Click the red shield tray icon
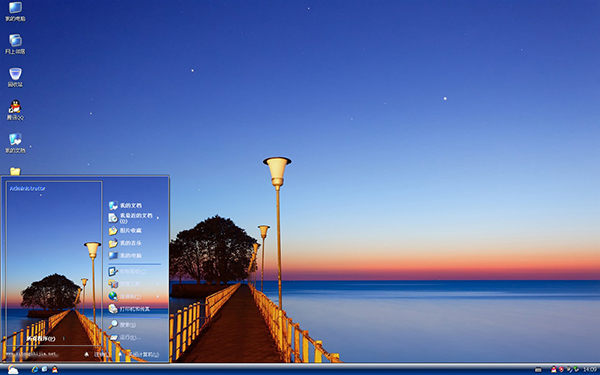This screenshot has height=375, width=600. tap(561, 370)
